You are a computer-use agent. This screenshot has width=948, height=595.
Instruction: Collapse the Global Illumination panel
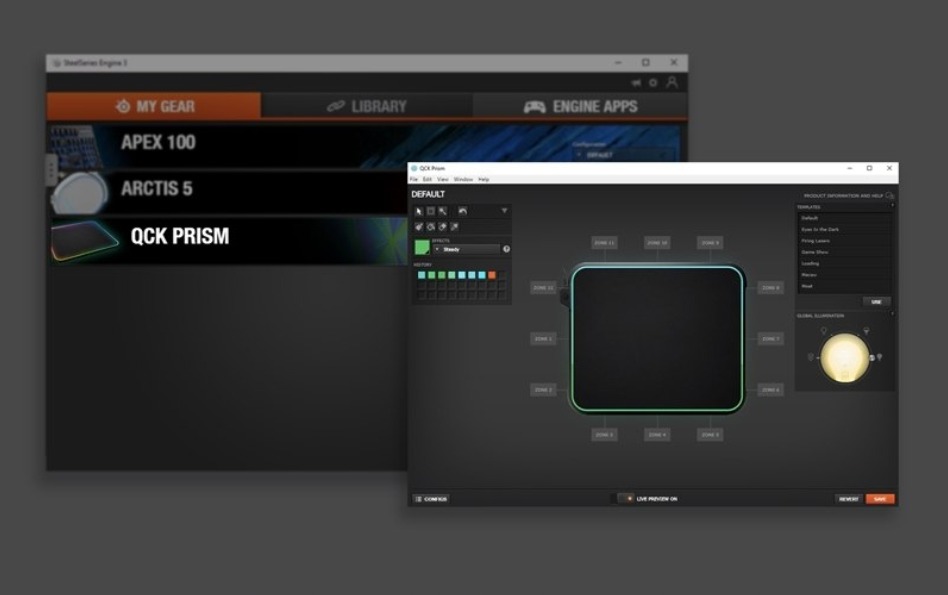tap(892, 314)
